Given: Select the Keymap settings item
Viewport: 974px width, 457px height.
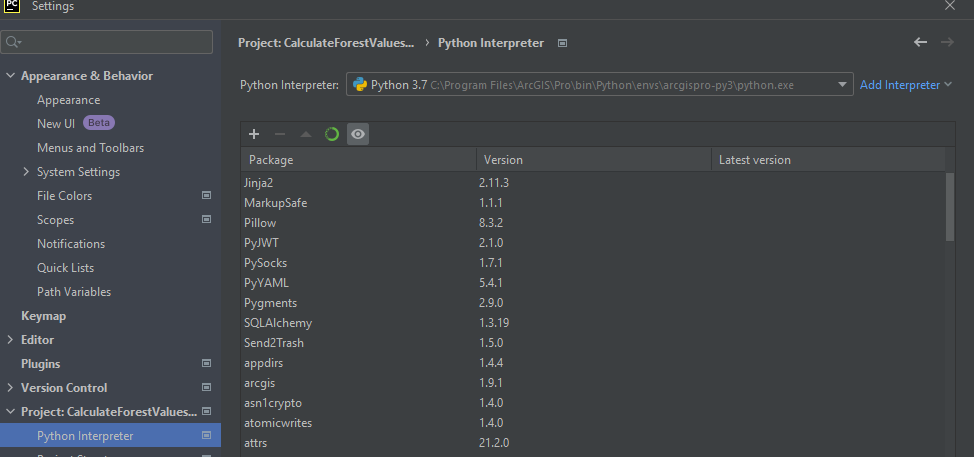Looking at the screenshot, I should click(43, 316).
